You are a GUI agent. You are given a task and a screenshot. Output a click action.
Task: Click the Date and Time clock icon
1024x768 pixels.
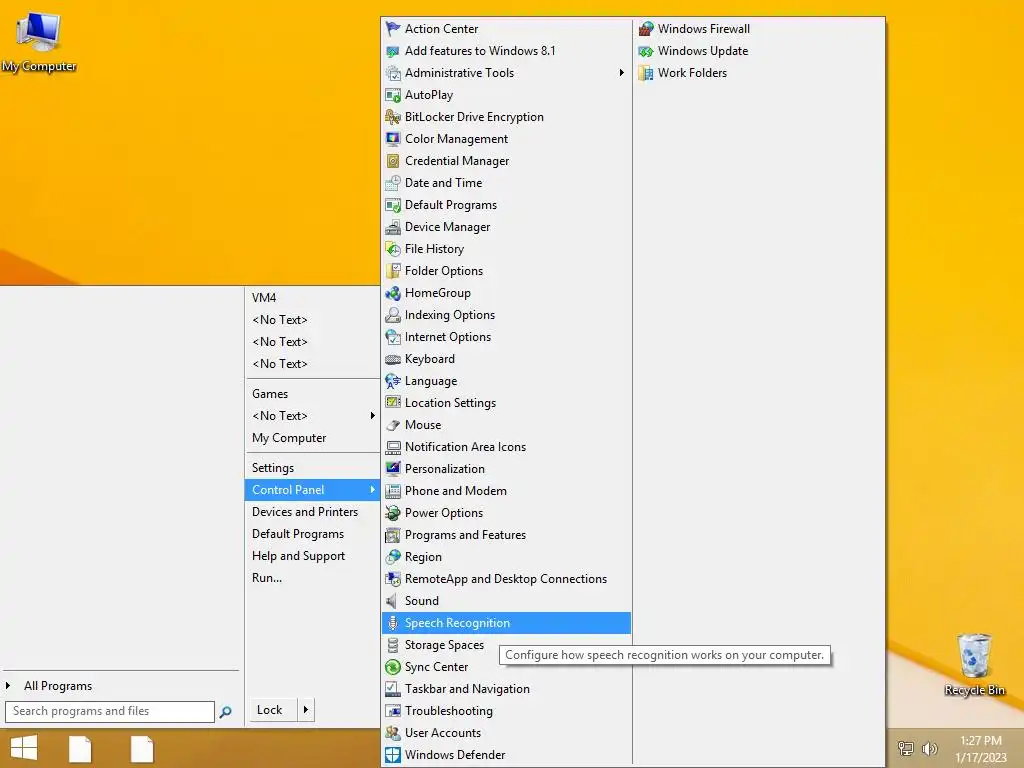tap(392, 183)
